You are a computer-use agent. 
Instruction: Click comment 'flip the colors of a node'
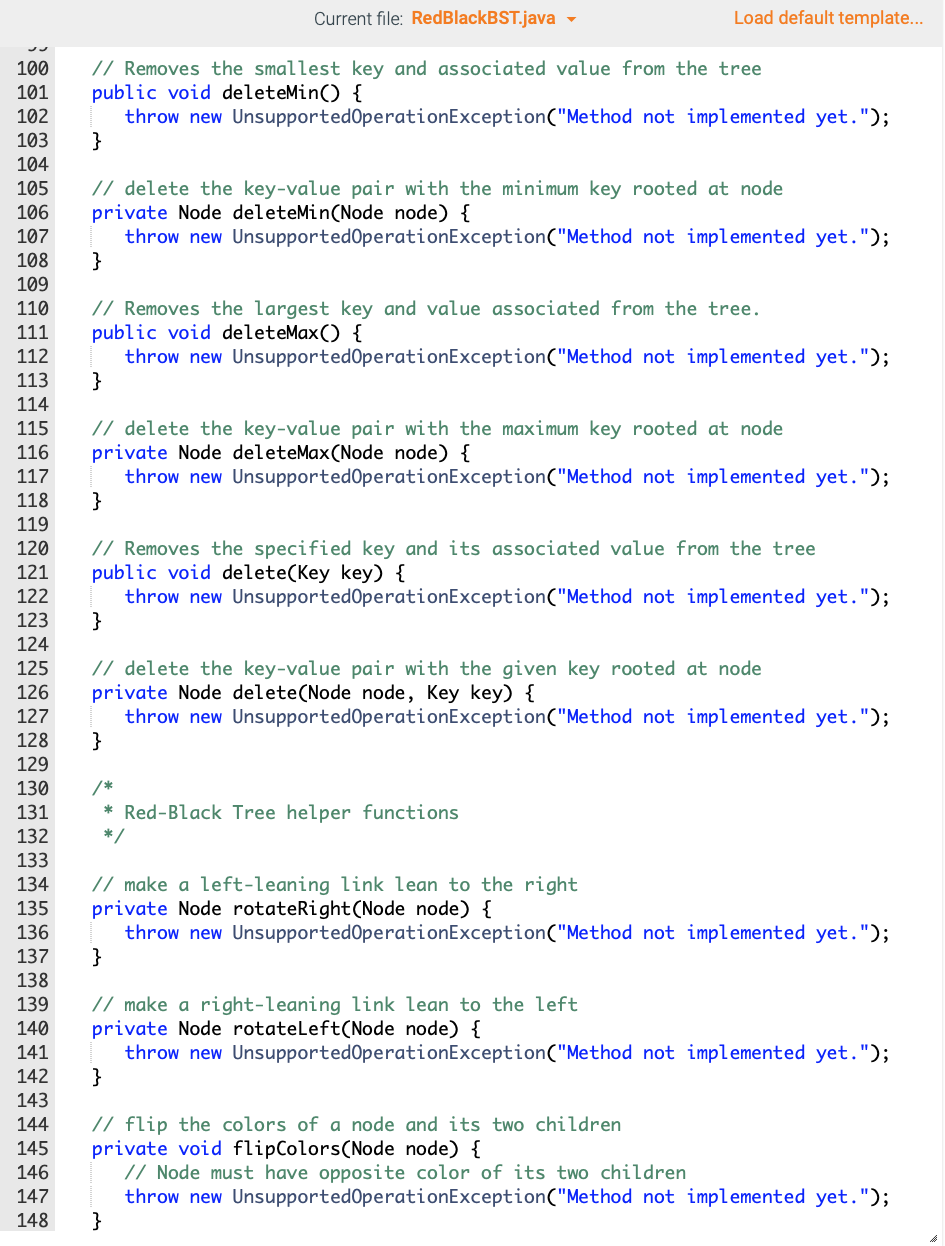click(x=357, y=1125)
